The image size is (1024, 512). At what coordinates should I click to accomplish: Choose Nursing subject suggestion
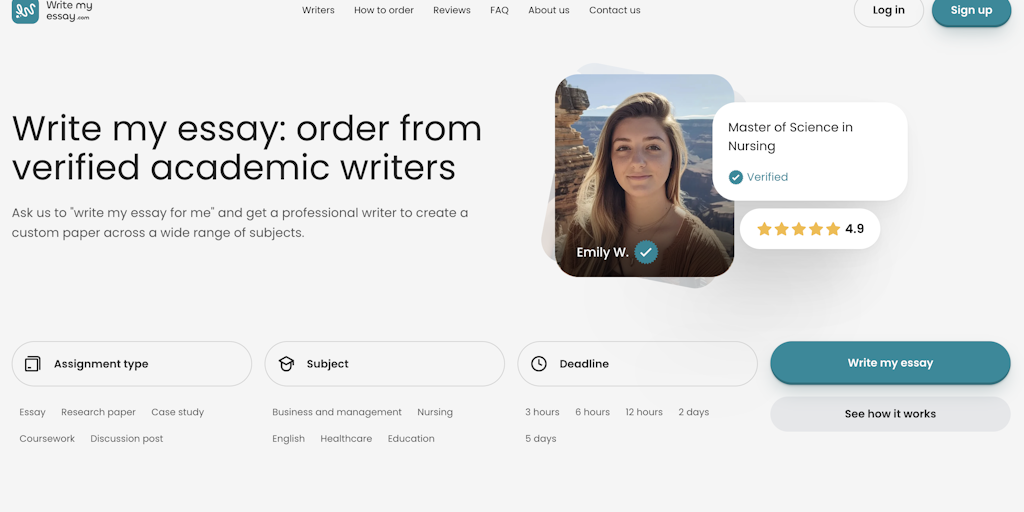tap(435, 412)
